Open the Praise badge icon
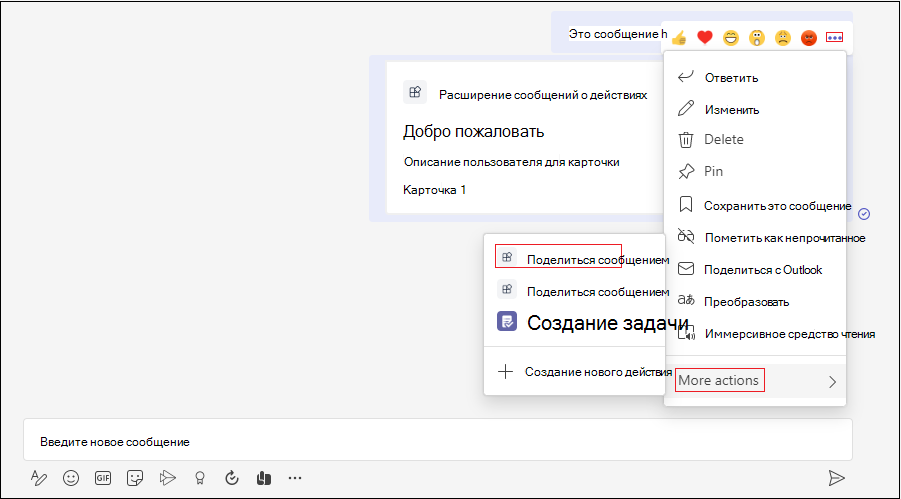This screenshot has width=901, height=499. tap(199, 478)
